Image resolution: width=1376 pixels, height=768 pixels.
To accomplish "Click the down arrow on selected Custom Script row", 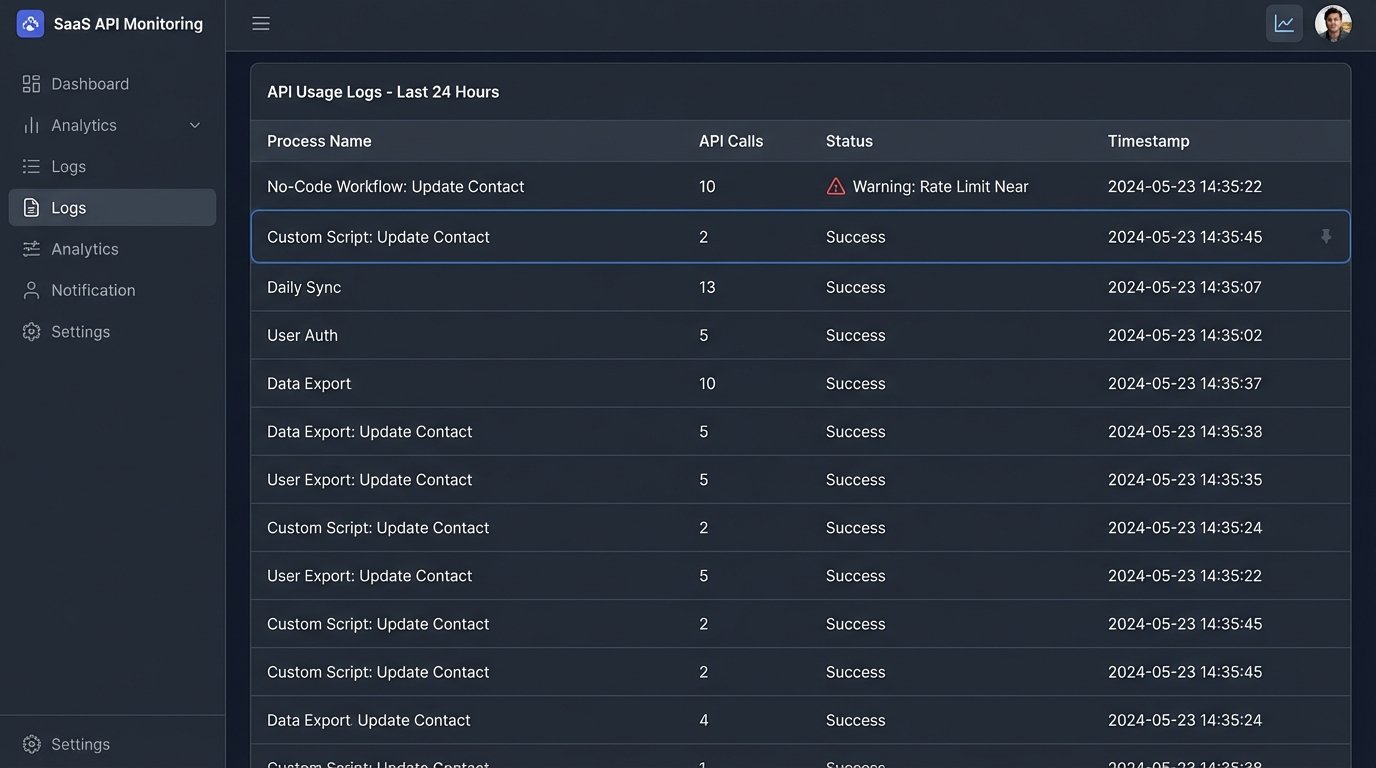I will pos(1326,236).
